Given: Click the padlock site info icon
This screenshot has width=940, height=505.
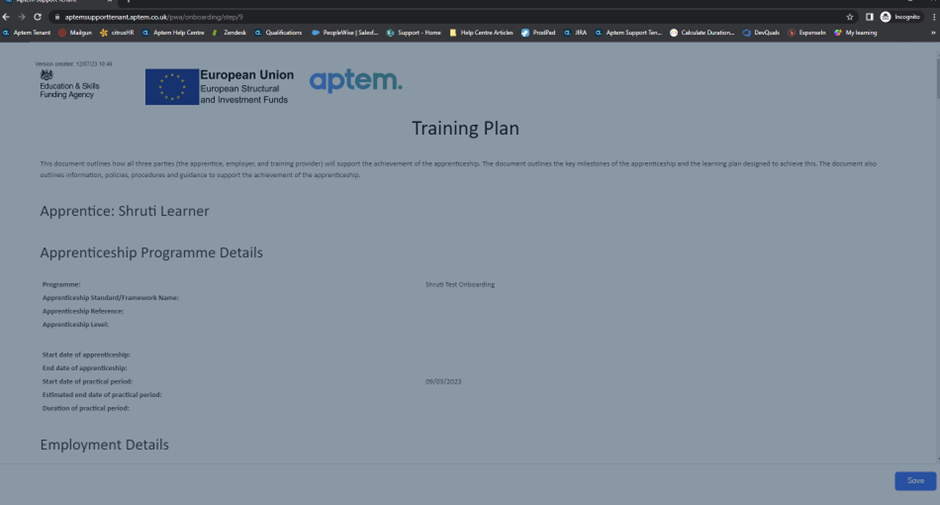Looking at the screenshot, I should (x=58, y=17).
